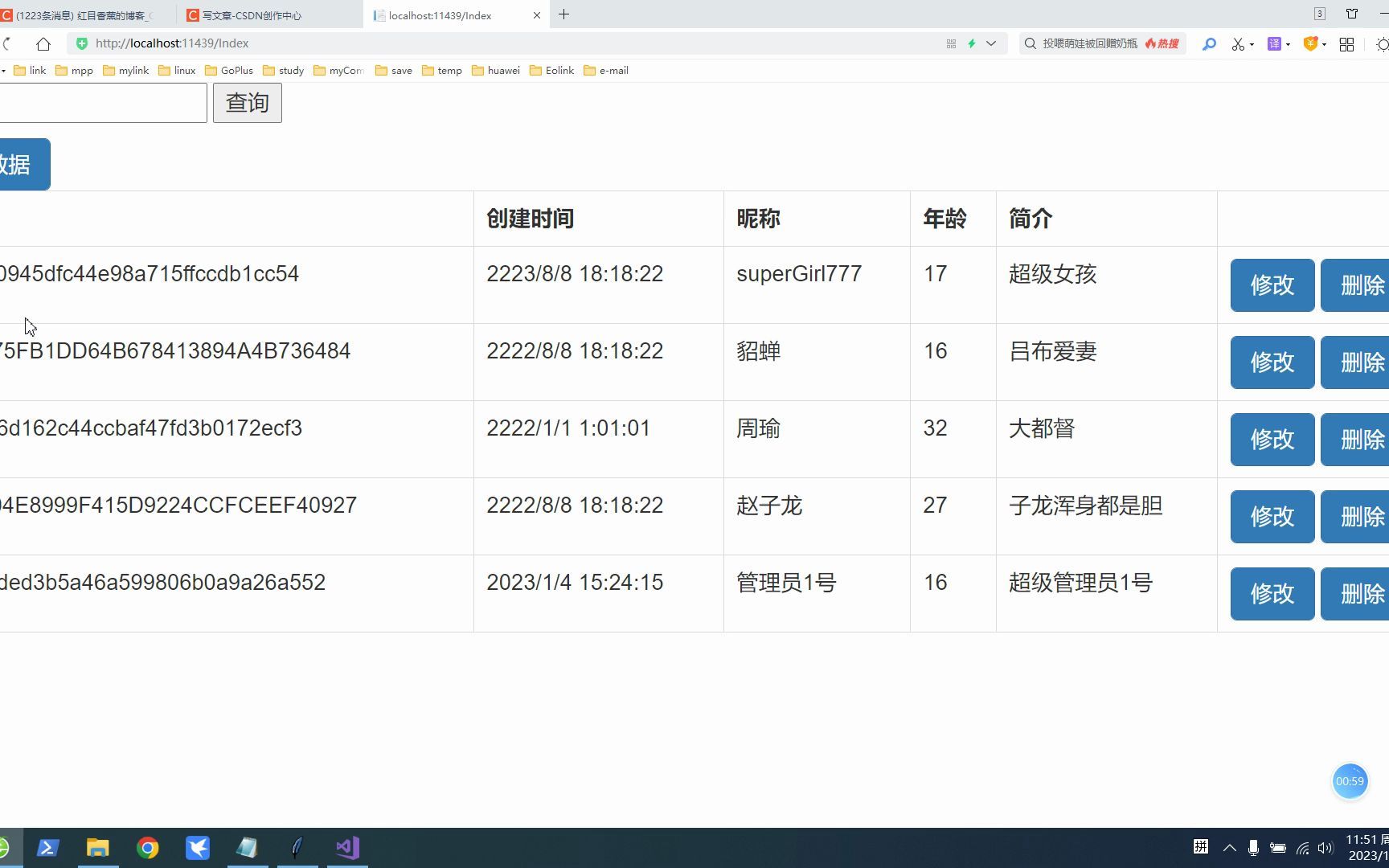
Task: Open the apps grid icon near toolbar right
Action: tap(1347, 44)
